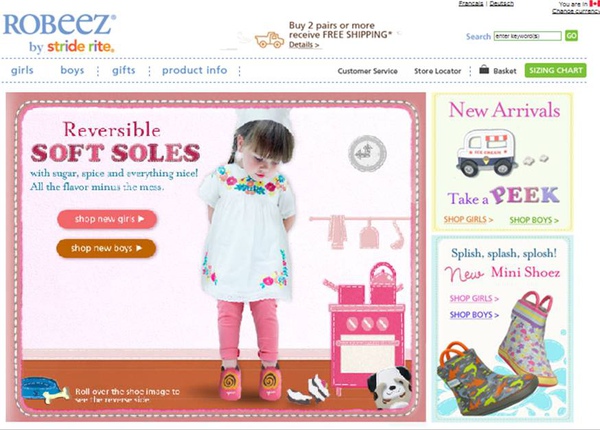This screenshot has height=430, width=600.
Task: Open the girls menu
Action: point(22,70)
